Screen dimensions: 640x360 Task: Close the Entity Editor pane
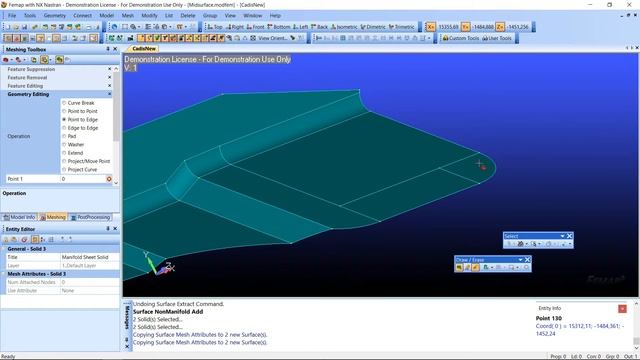[115, 229]
